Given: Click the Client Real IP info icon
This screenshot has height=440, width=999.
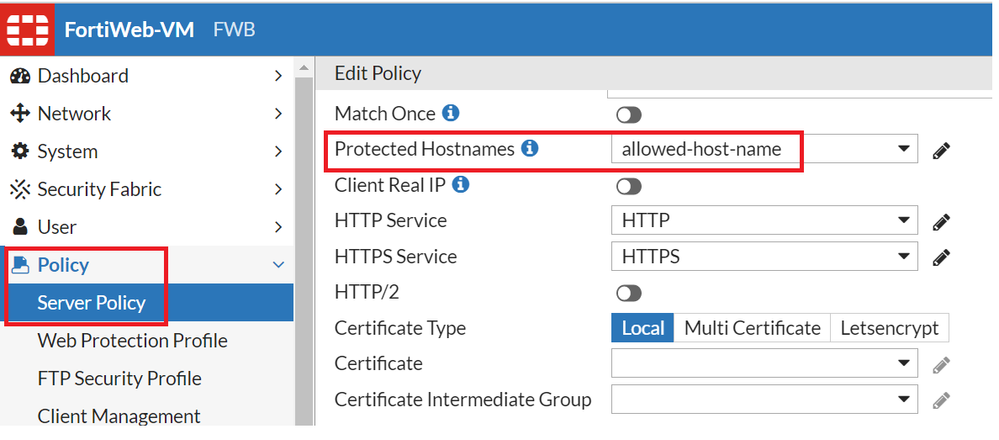Looking at the screenshot, I should [461, 185].
